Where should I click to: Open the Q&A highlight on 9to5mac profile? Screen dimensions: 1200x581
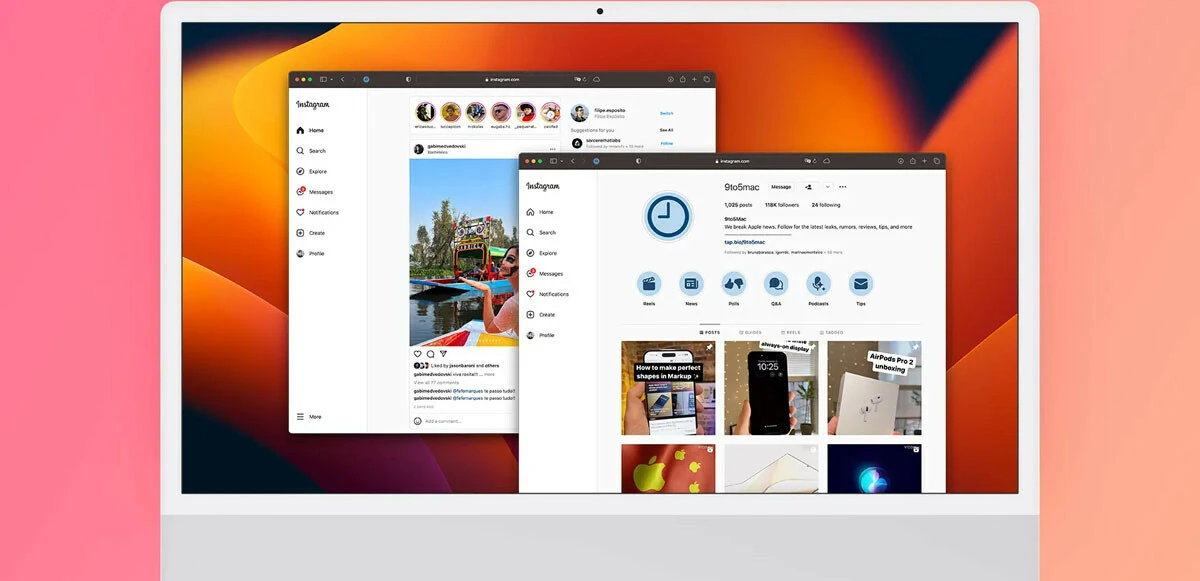click(776, 284)
